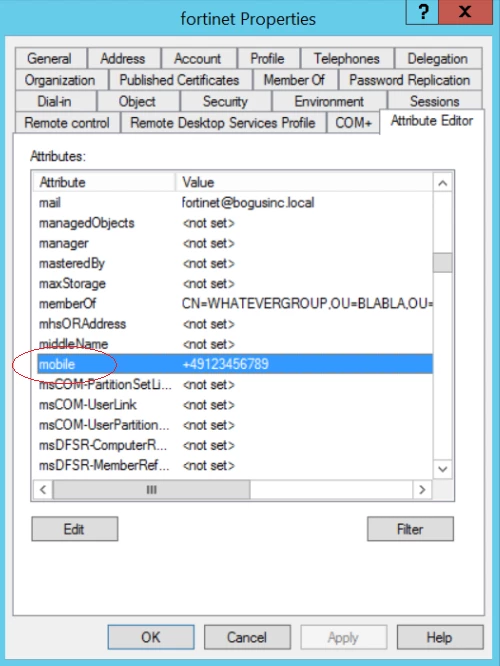The image size is (500, 666).
Task: Open the Delegation tab
Action: point(438,58)
